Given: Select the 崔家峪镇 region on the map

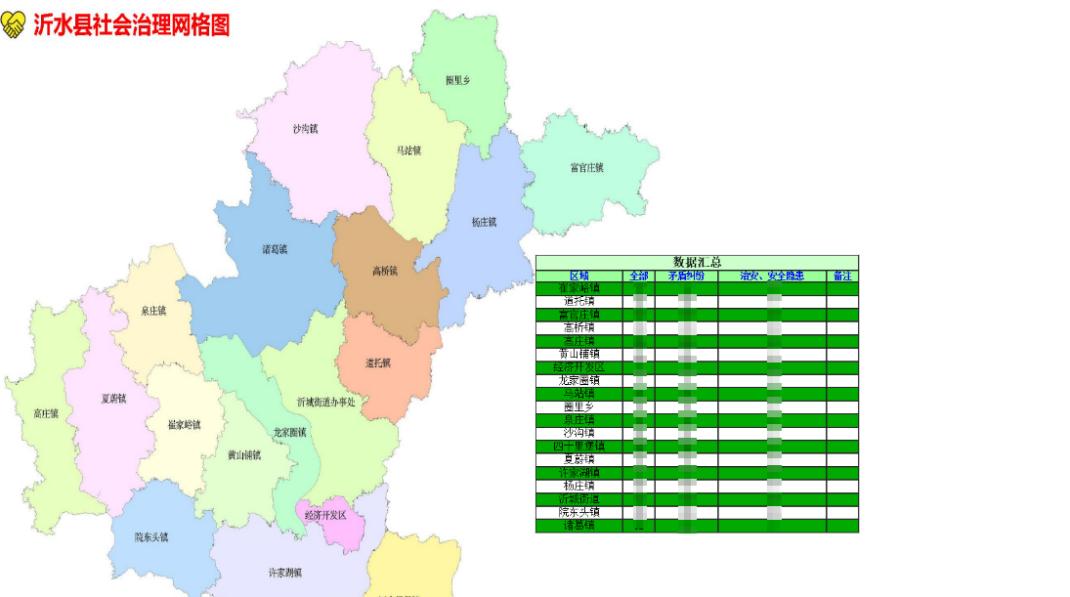Looking at the screenshot, I should tap(183, 424).
